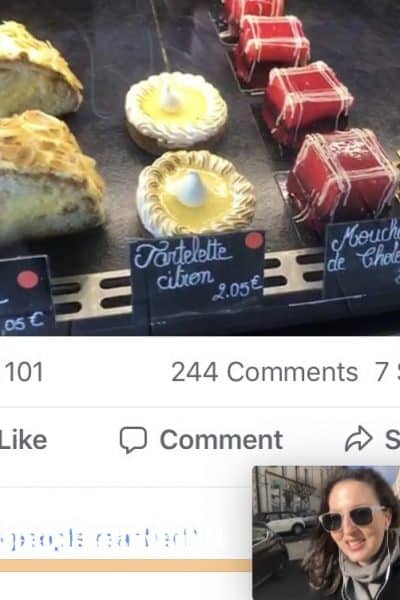Tap the Mouche de Choc chalkboard sign

tap(362, 258)
